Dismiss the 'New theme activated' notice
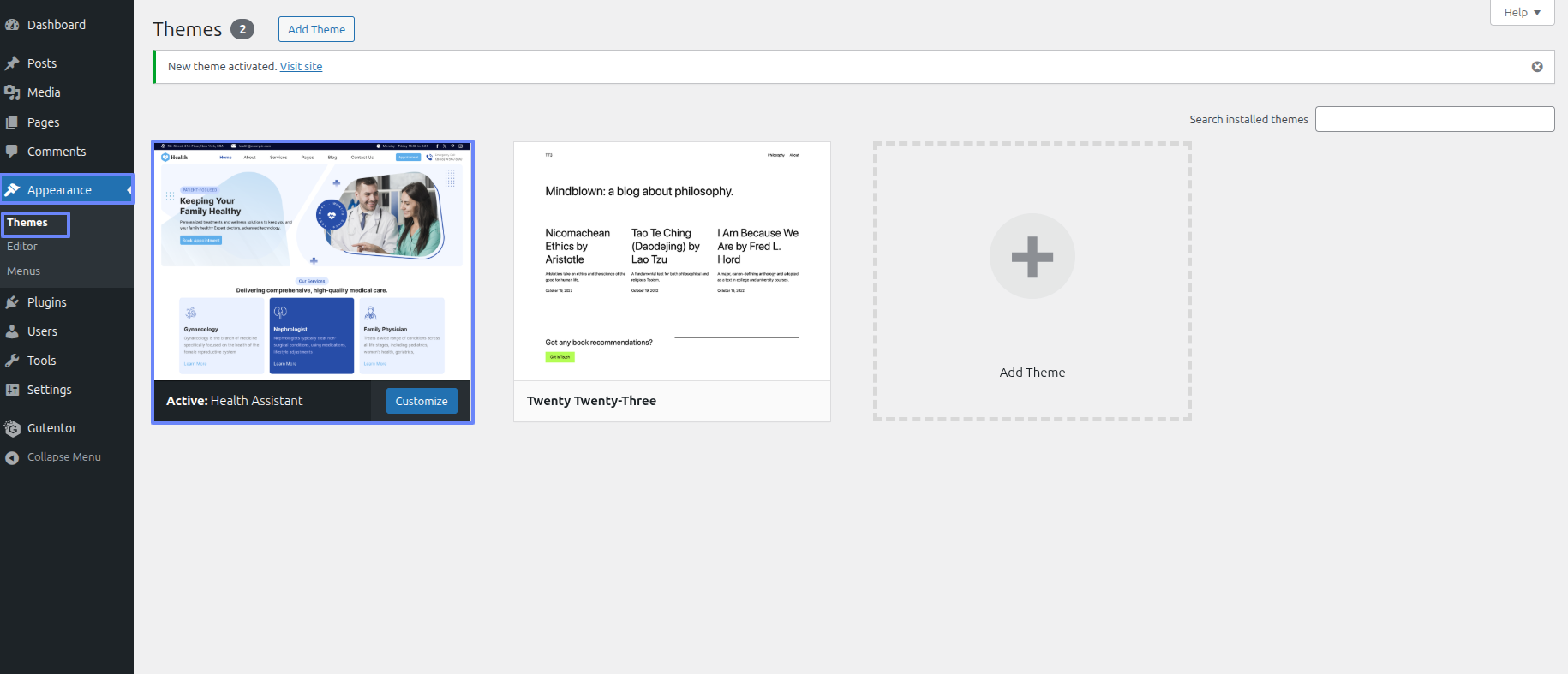Viewport: 1568px width, 674px height. click(x=1537, y=67)
